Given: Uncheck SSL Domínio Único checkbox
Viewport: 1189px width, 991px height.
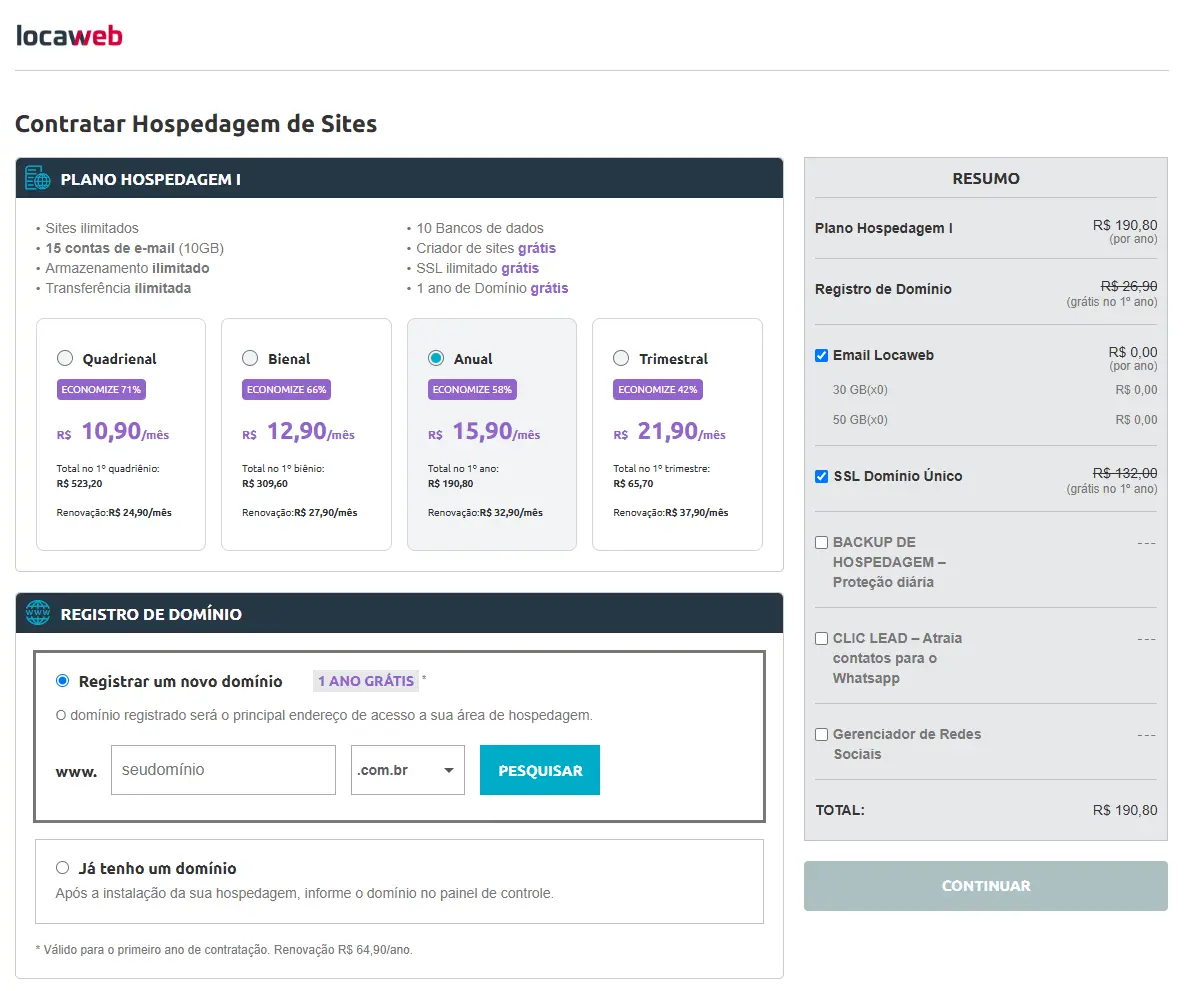Looking at the screenshot, I should coord(821,476).
